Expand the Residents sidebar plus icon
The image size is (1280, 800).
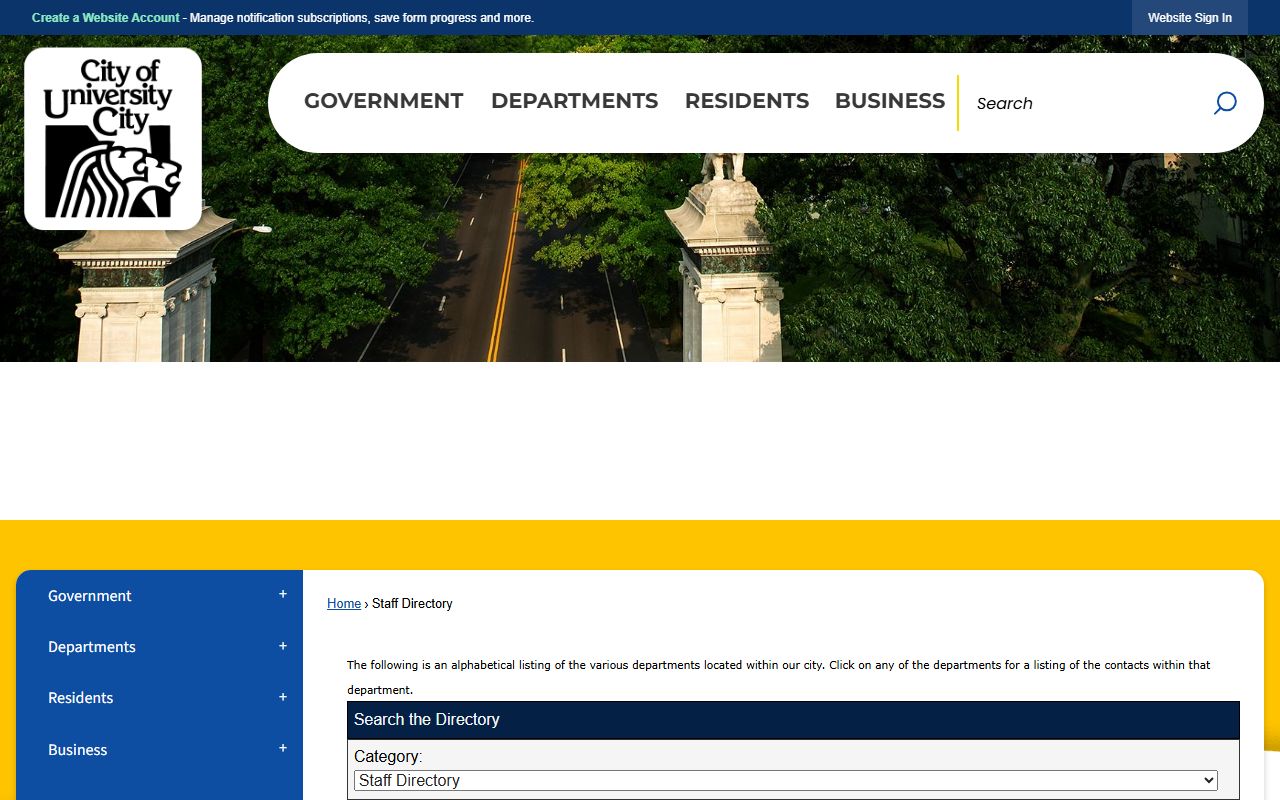click(x=283, y=697)
